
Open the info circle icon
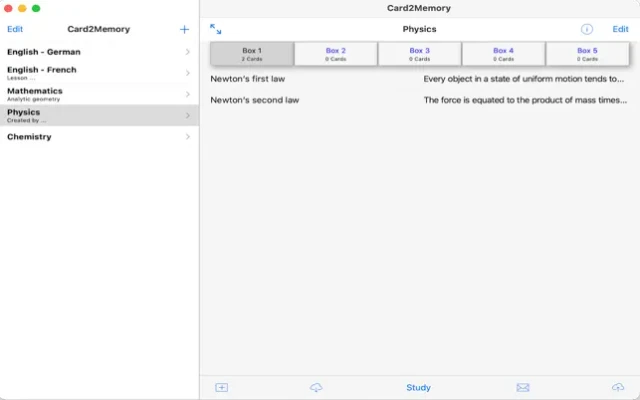[587, 29]
